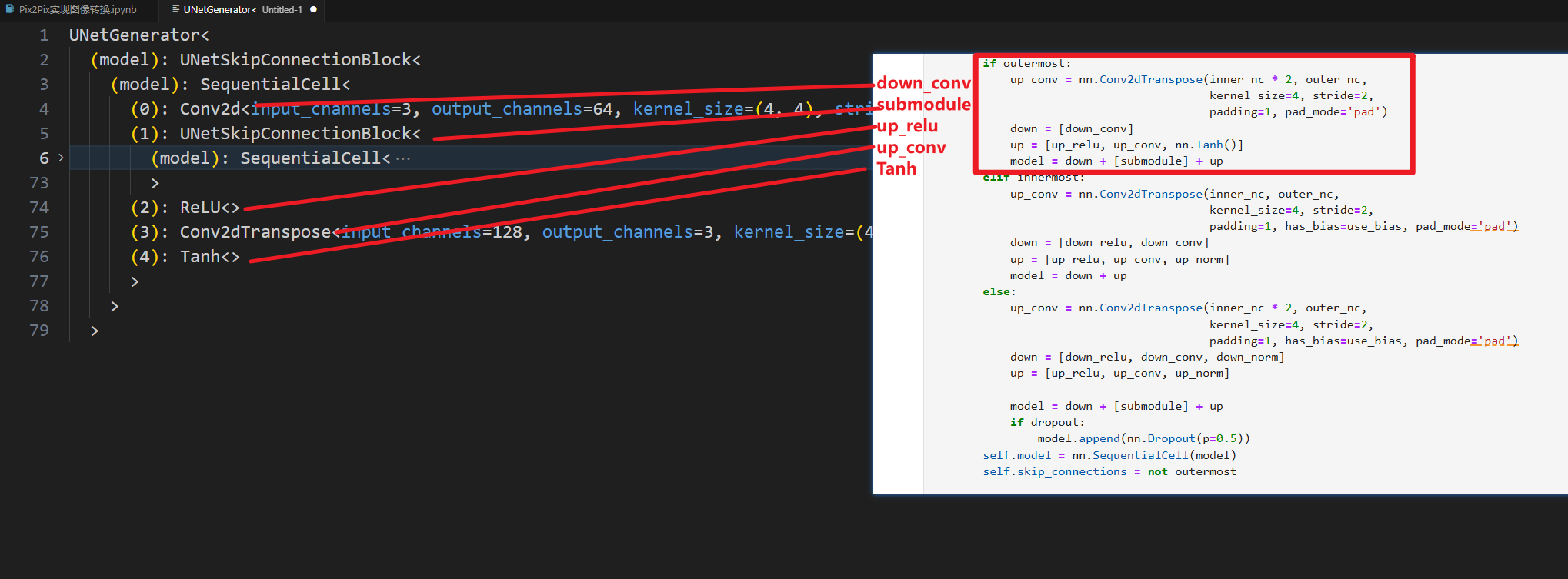This screenshot has height=579, width=1568.
Task: Click '(model):' label on line 2
Action: (x=130, y=60)
